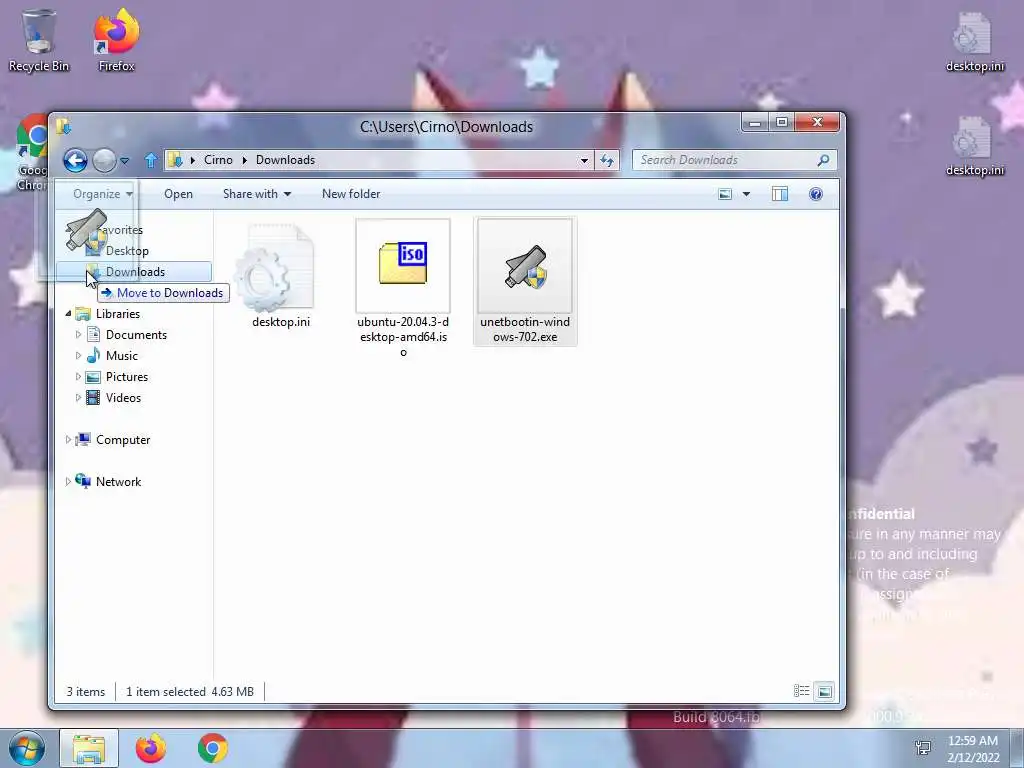This screenshot has width=1024, height=768.
Task: Open the Documents library
Action: coord(136,335)
